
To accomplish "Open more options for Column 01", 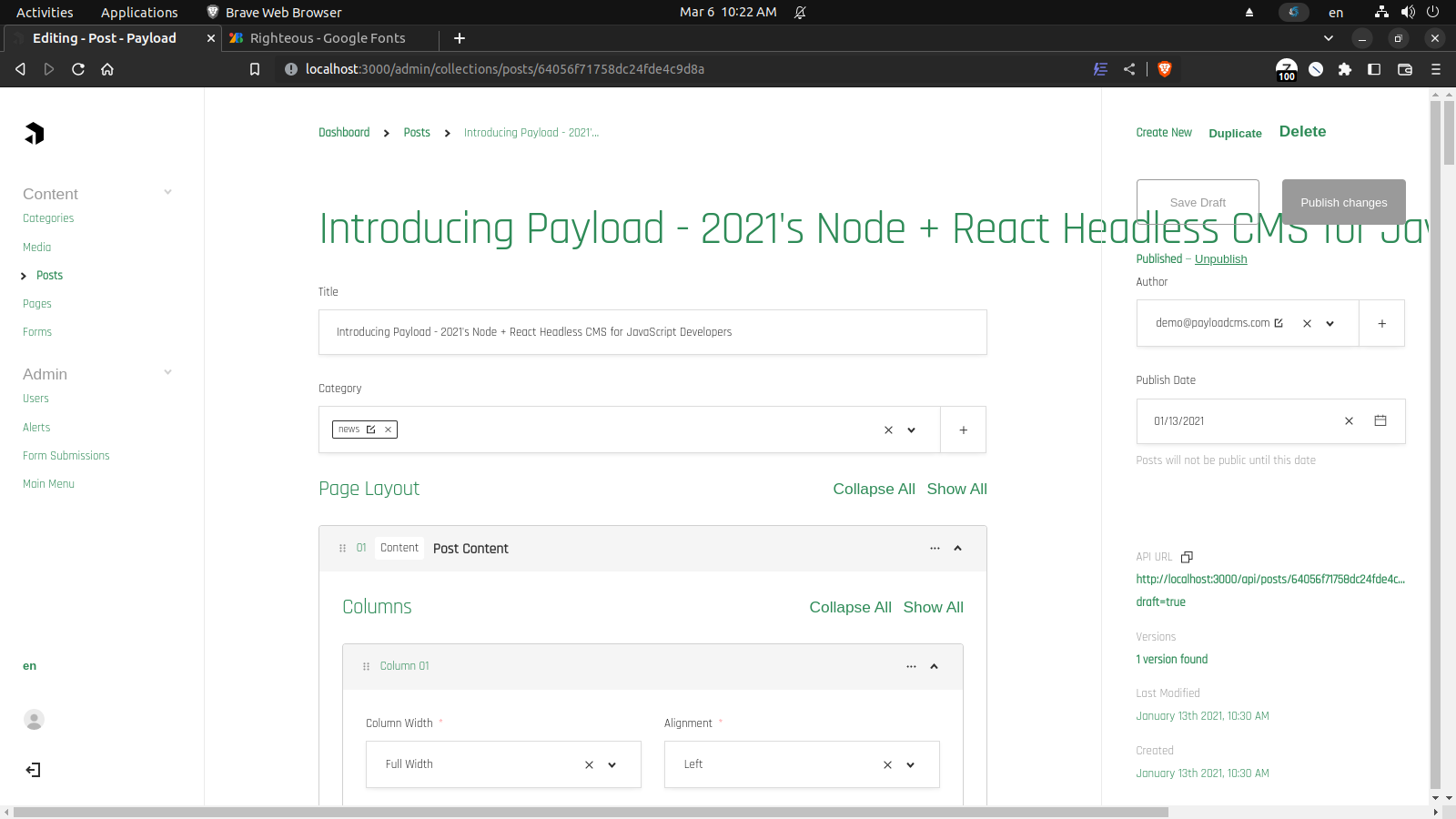I will click(x=911, y=666).
